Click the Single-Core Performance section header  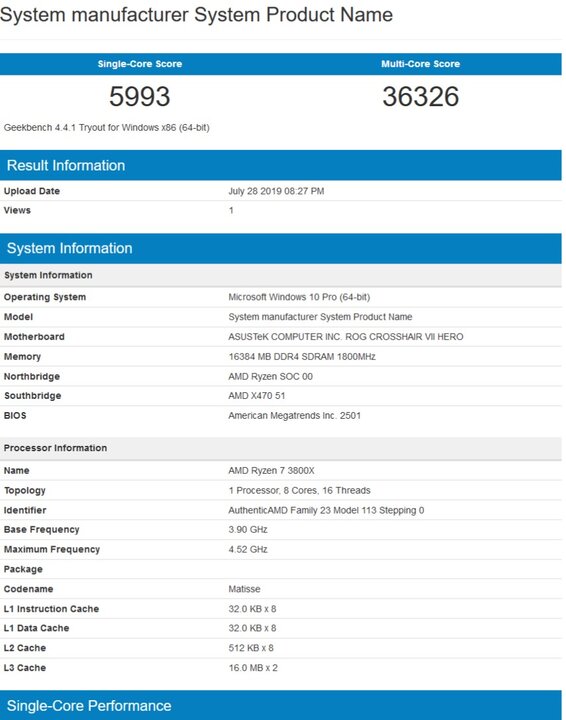pyautogui.click(x=280, y=705)
